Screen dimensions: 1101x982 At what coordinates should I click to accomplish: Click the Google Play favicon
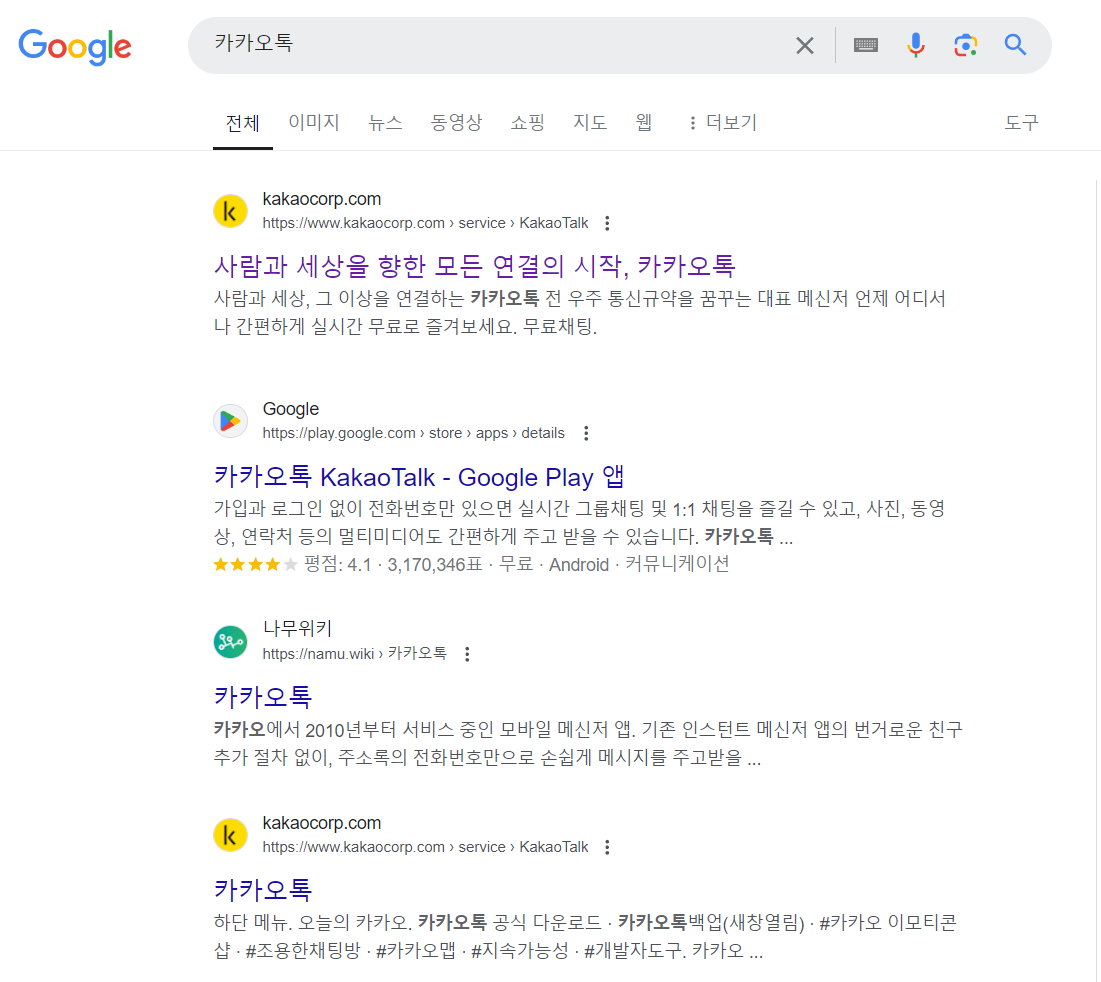tap(230, 420)
